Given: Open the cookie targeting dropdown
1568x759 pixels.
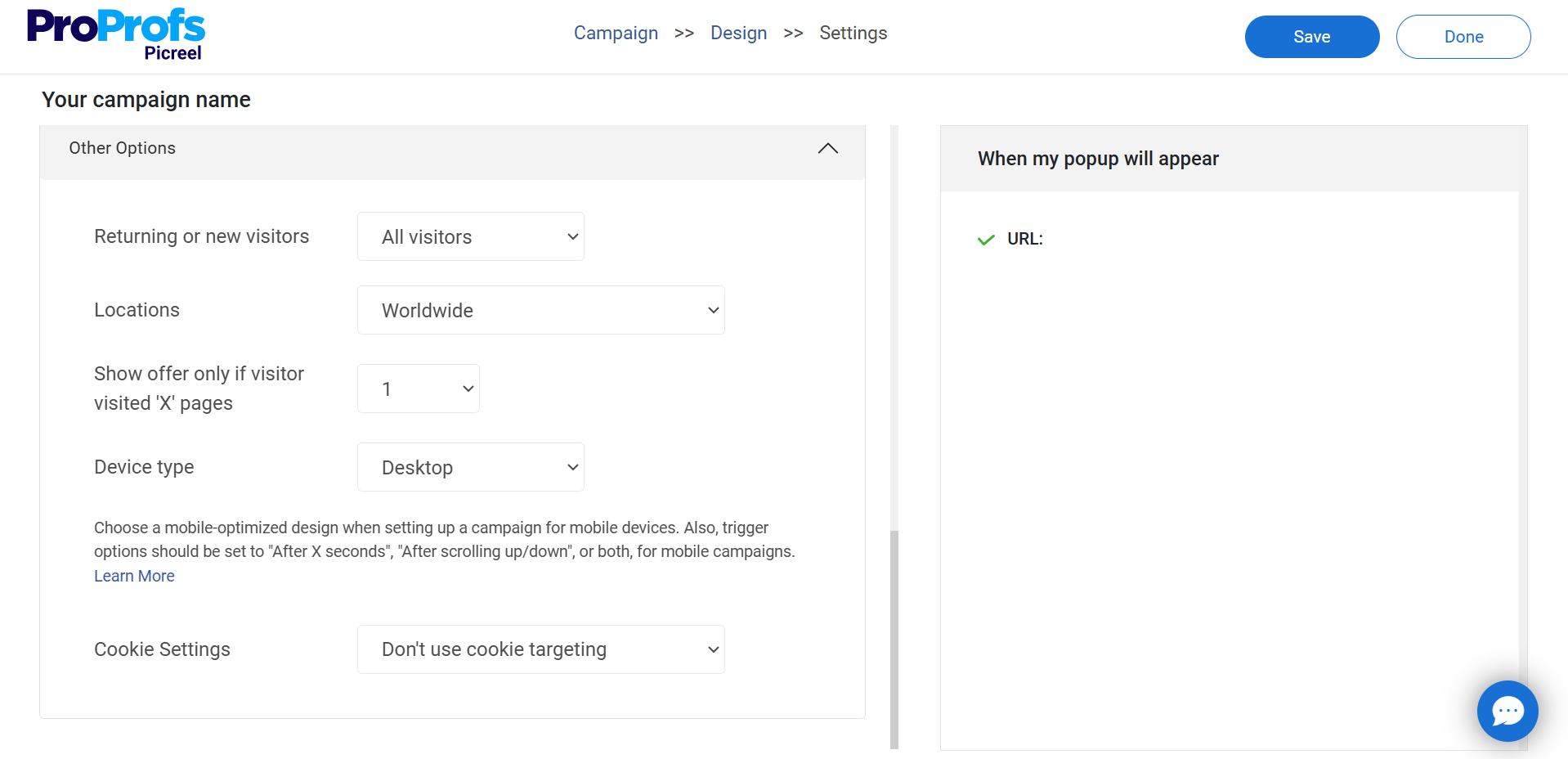Looking at the screenshot, I should click(540, 649).
